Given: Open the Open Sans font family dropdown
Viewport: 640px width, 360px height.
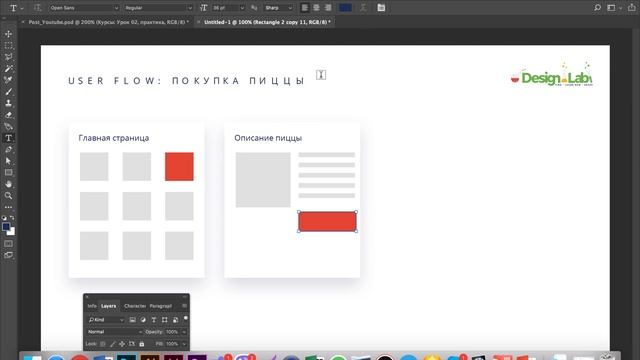Looking at the screenshot, I should (84, 8).
